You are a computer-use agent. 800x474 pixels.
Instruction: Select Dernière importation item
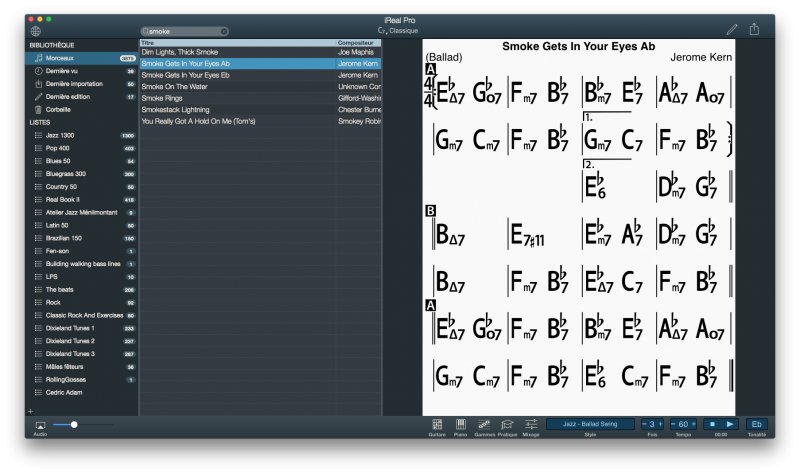tap(82, 84)
